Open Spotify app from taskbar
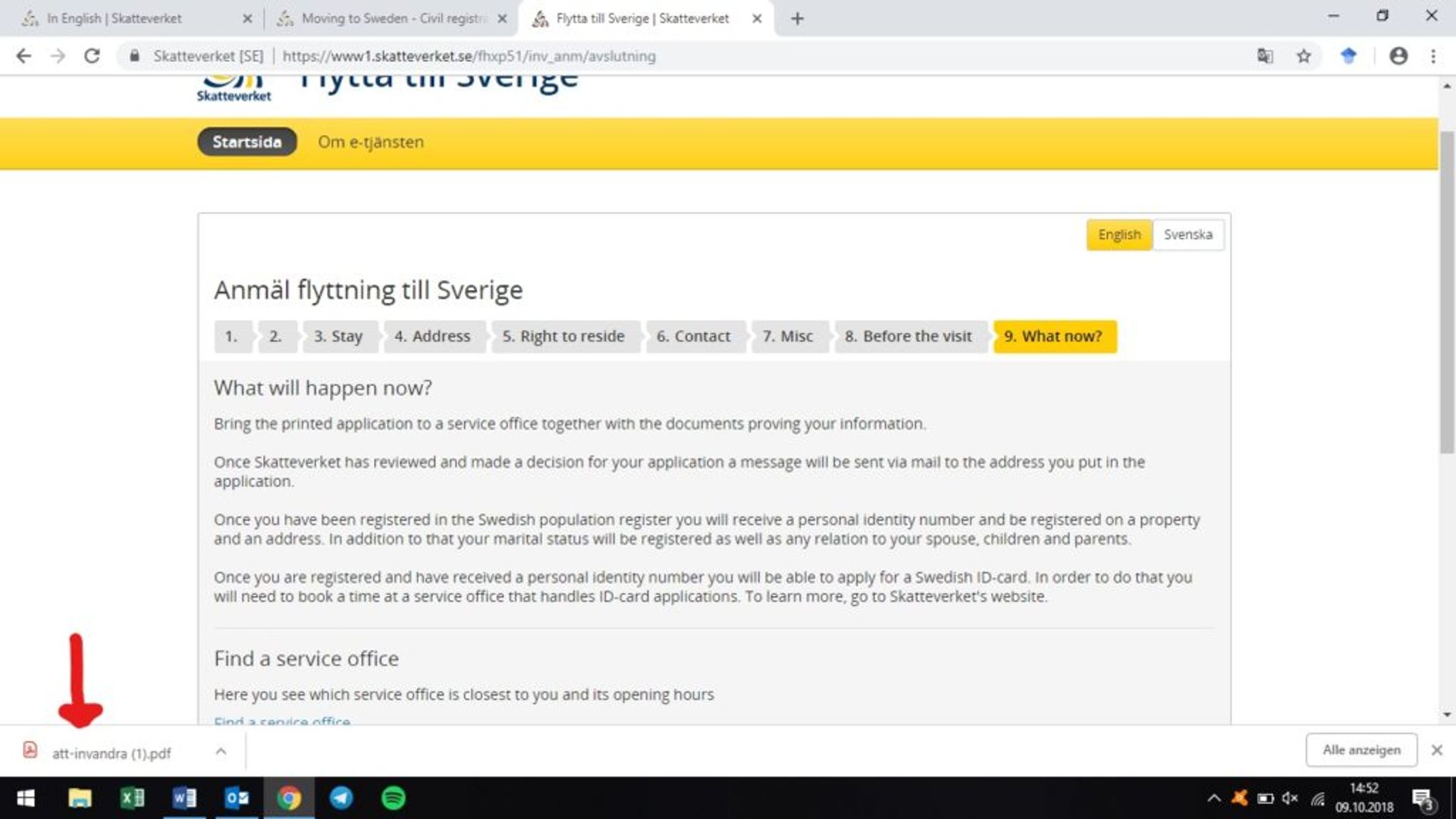The width and height of the screenshot is (1456, 819). click(393, 798)
